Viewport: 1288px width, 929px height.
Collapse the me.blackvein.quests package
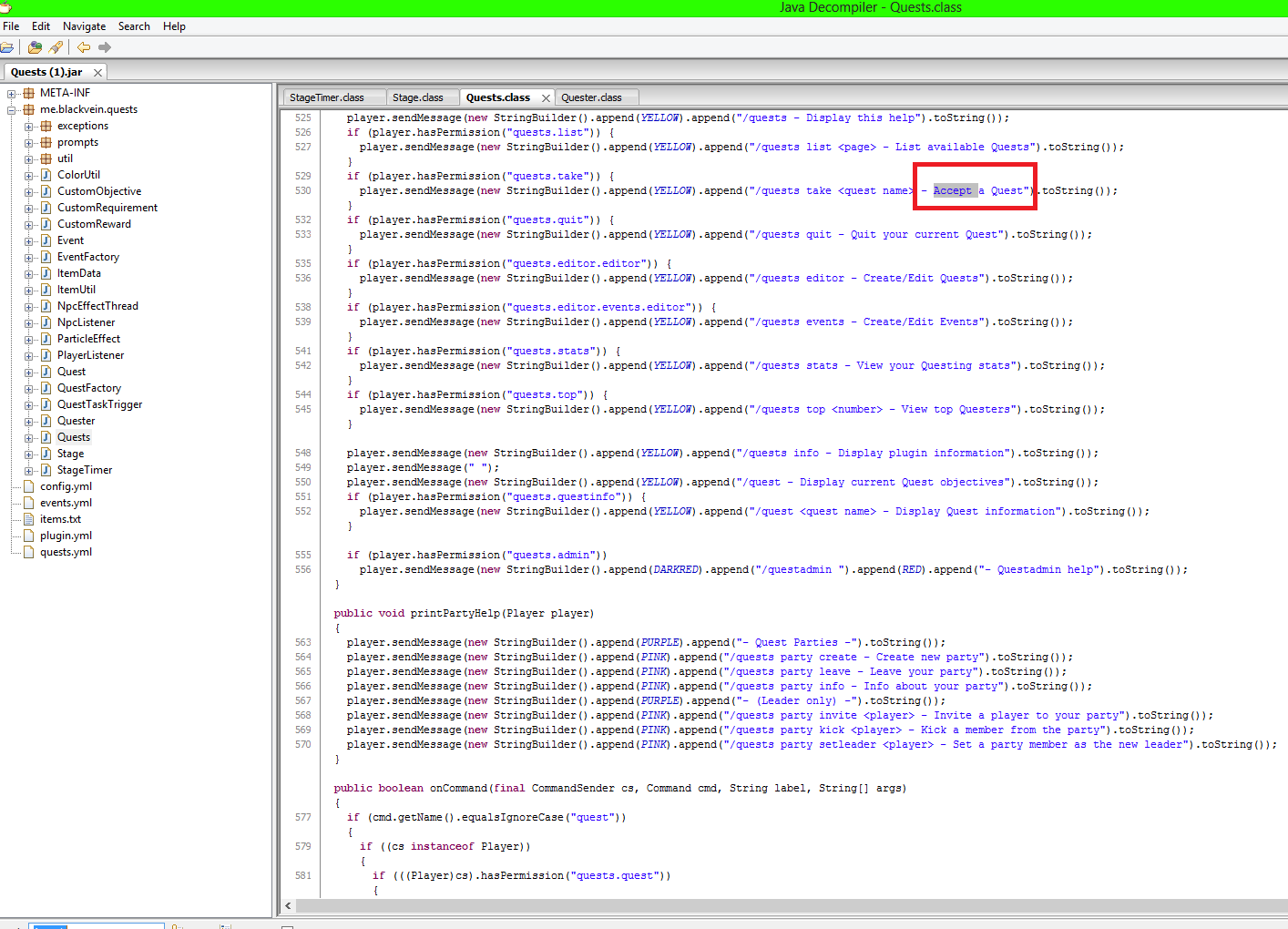[12, 109]
